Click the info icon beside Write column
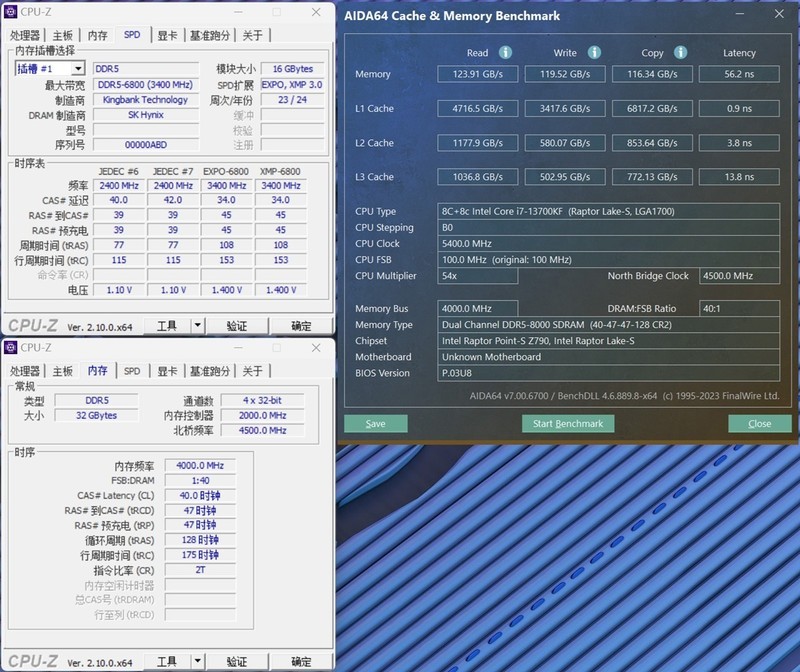The height and width of the screenshot is (672, 800). coord(593,52)
